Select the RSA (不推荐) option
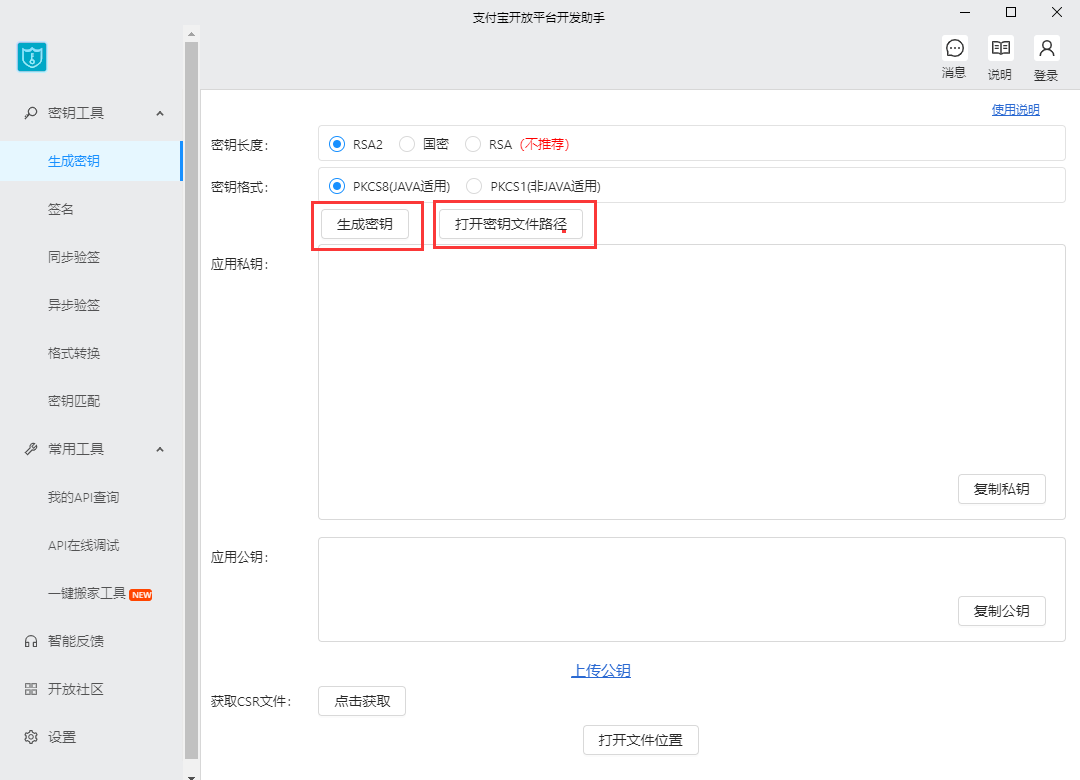 coord(472,144)
